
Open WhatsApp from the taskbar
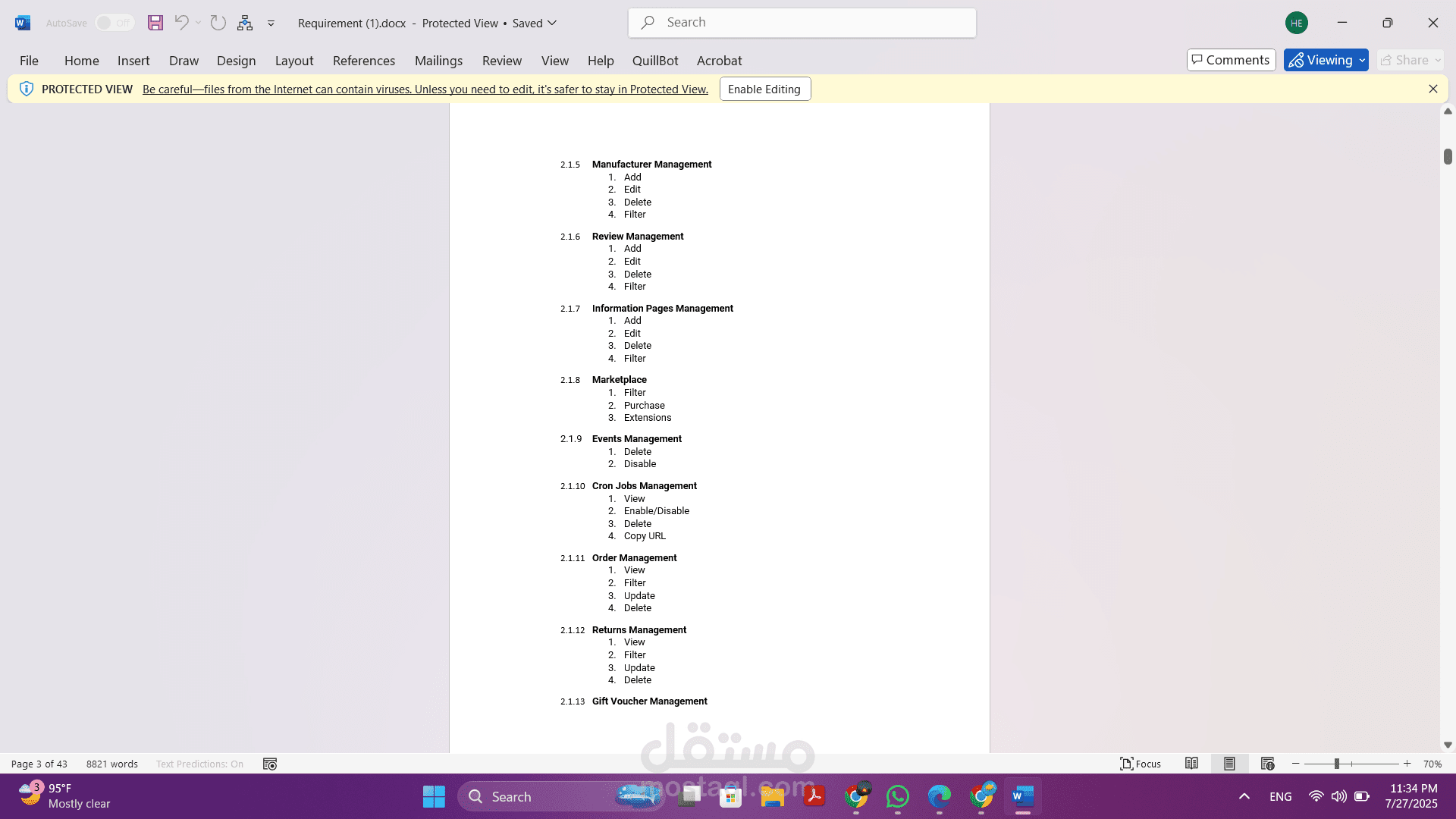tap(898, 796)
